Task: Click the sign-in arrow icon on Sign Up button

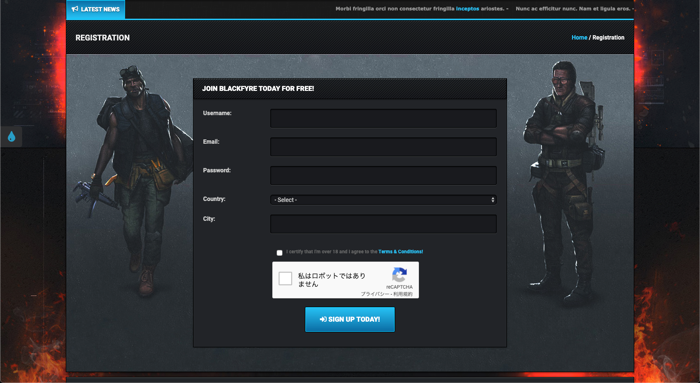Action: tap(323, 319)
